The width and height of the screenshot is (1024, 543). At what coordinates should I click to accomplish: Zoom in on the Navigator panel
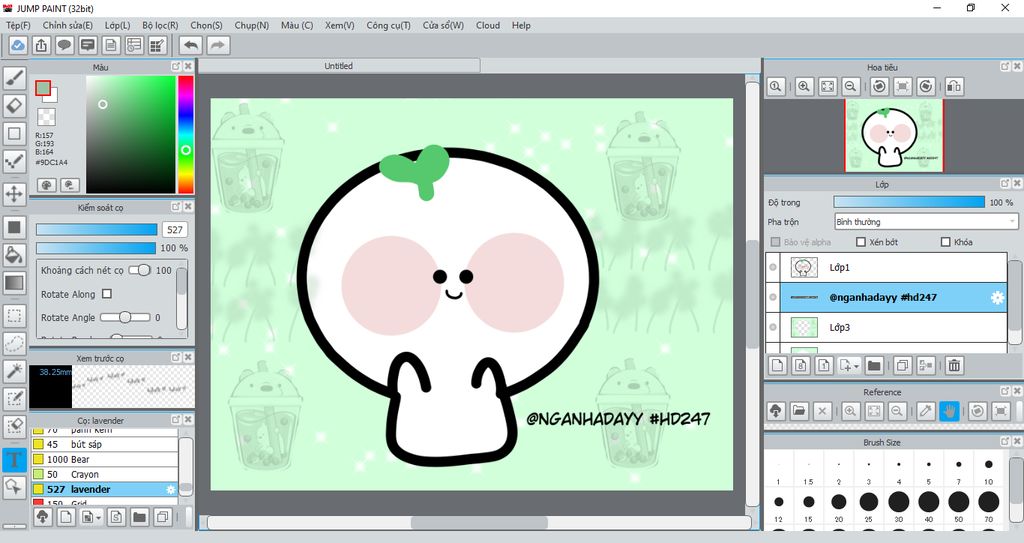[x=804, y=86]
